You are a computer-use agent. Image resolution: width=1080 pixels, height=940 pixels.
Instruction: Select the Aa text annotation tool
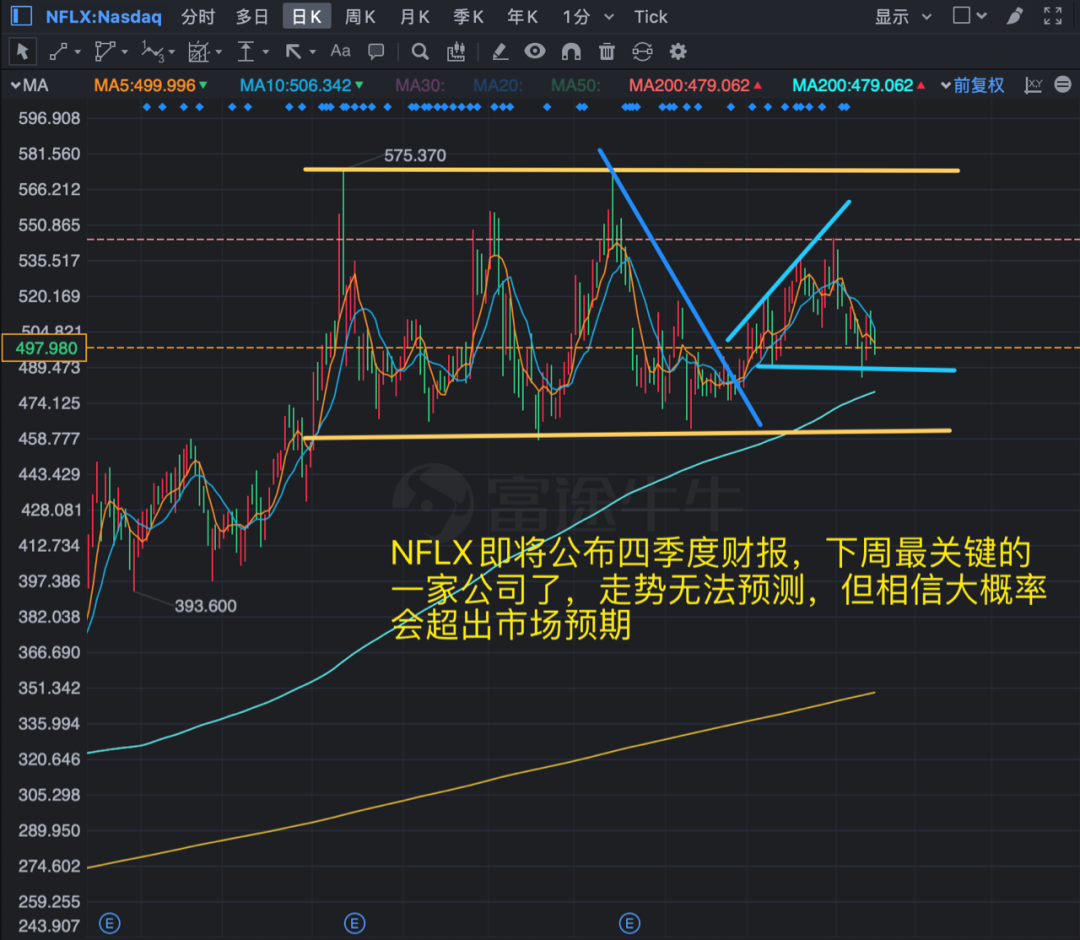(340, 51)
